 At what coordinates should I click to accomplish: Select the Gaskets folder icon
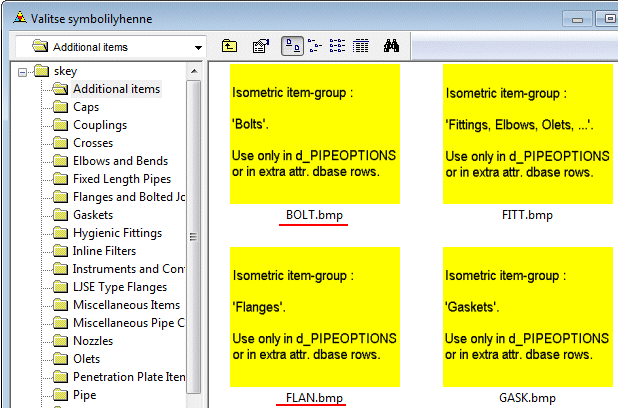click(60, 215)
